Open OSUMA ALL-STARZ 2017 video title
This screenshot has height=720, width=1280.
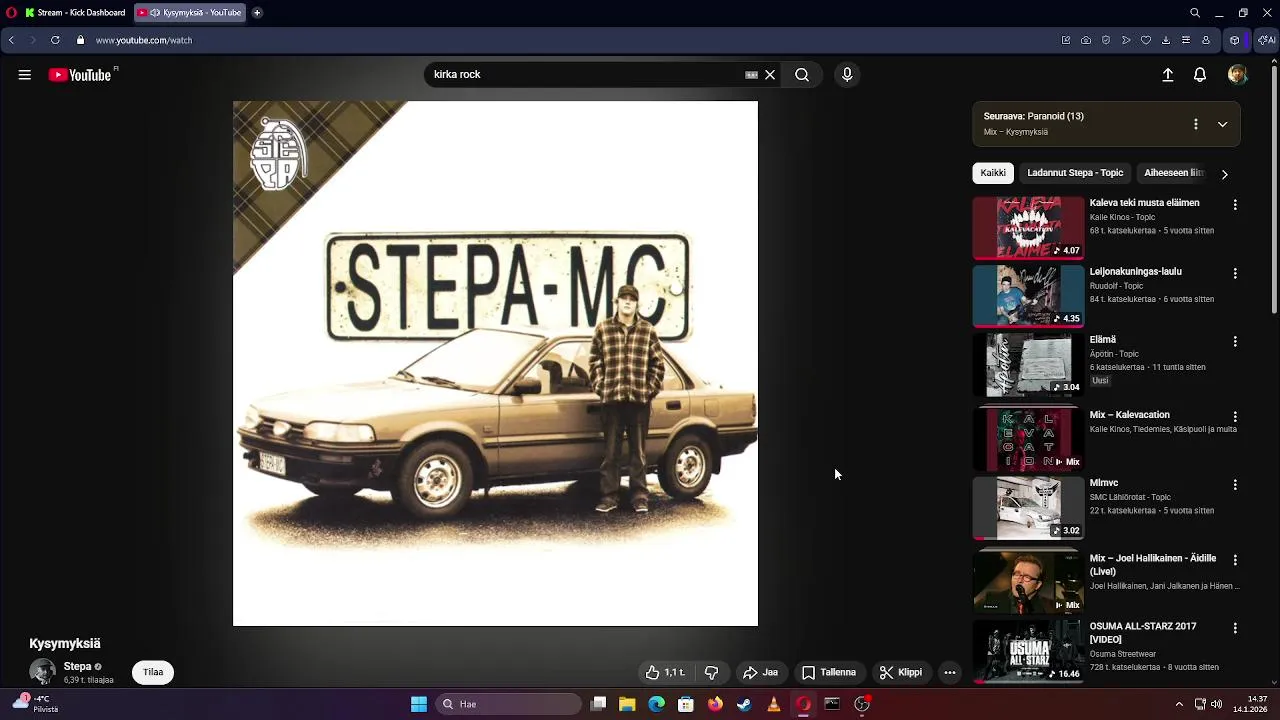point(1142,633)
